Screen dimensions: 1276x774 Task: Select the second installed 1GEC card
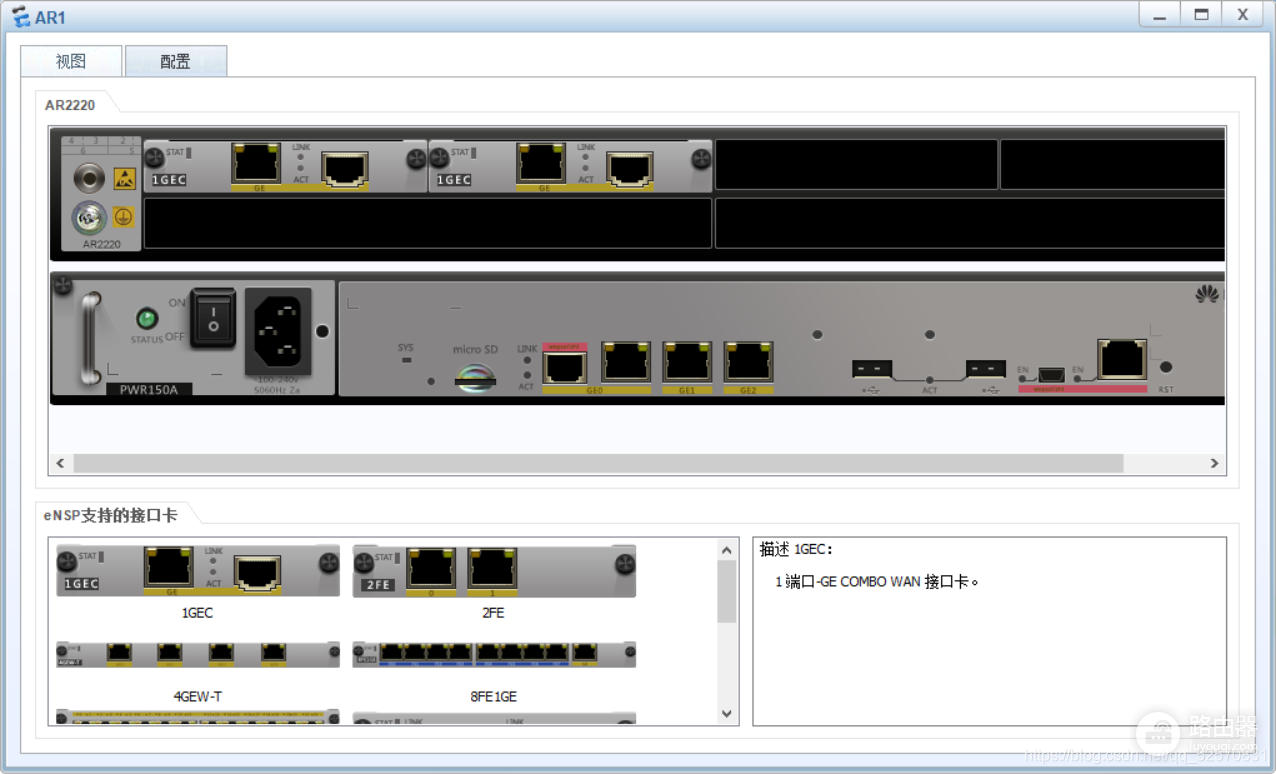point(571,165)
